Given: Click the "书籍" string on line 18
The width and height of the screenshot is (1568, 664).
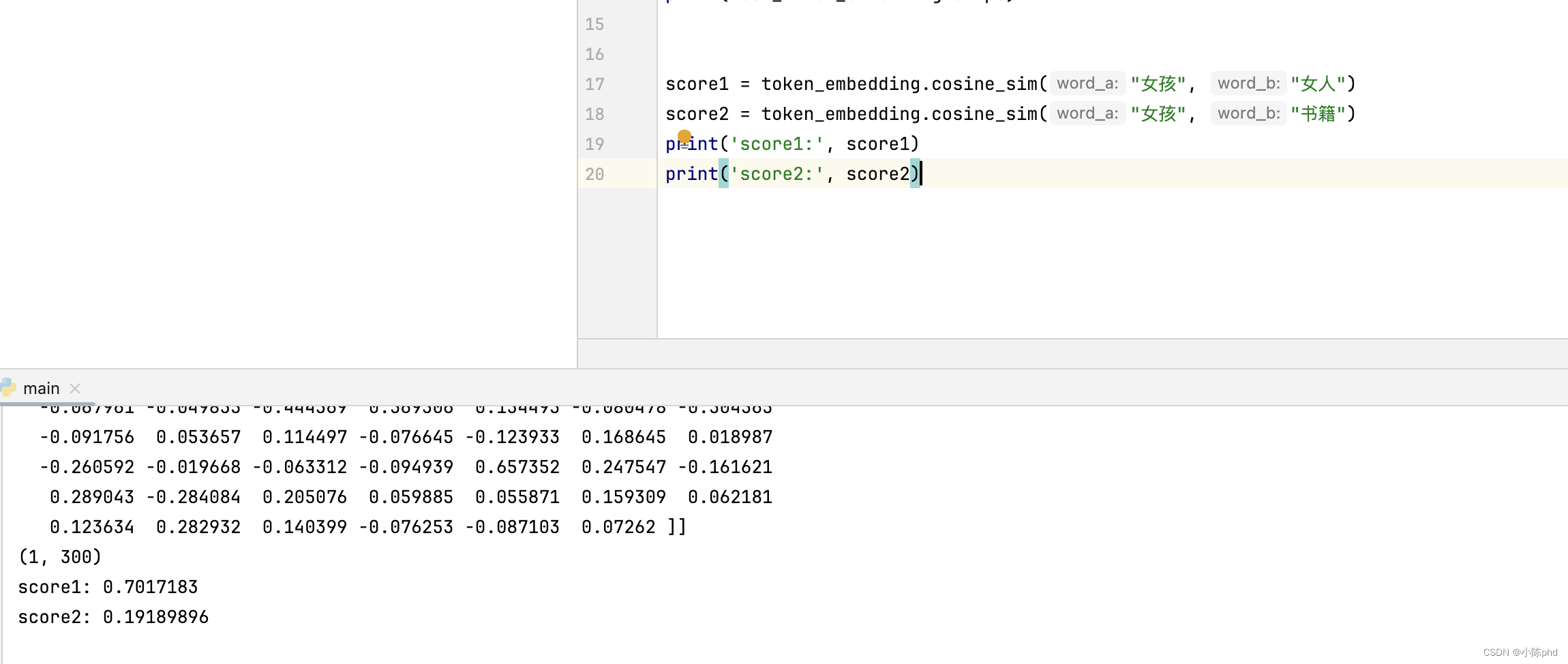Looking at the screenshot, I should (1318, 114).
